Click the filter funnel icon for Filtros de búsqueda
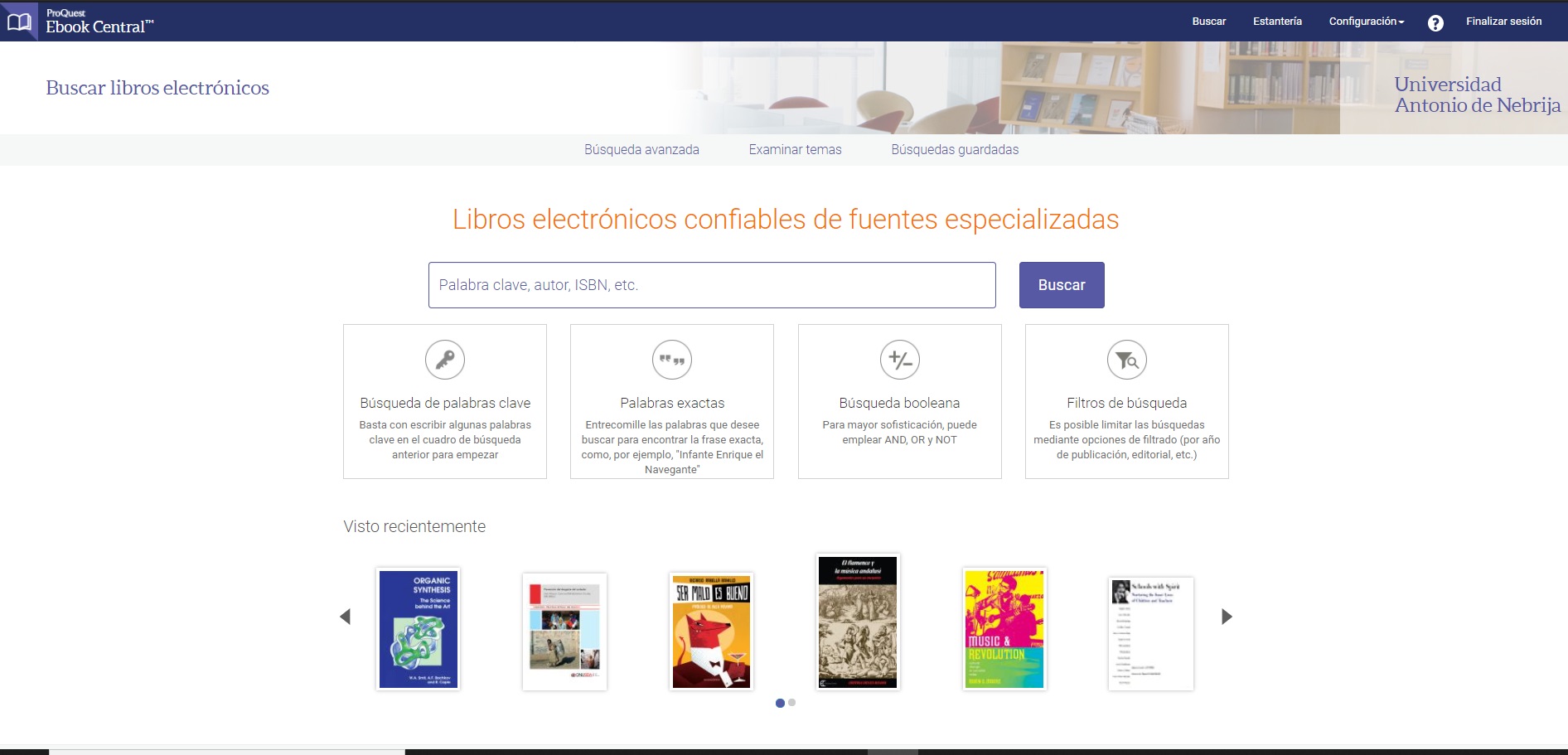Image resolution: width=1568 pixels, height=755 pixels. tap(1126, 360)
